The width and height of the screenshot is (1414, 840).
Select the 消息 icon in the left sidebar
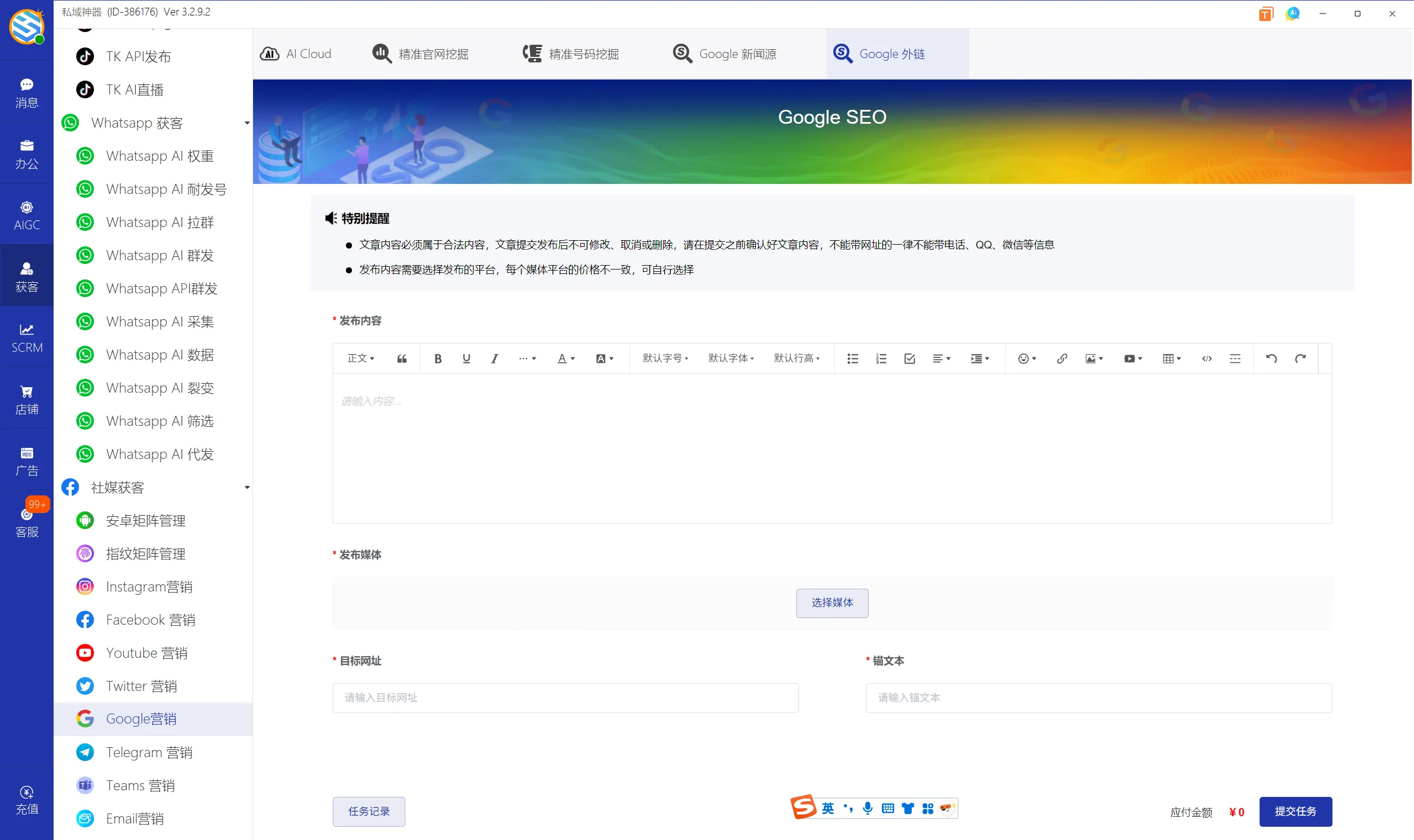(27, 92)
